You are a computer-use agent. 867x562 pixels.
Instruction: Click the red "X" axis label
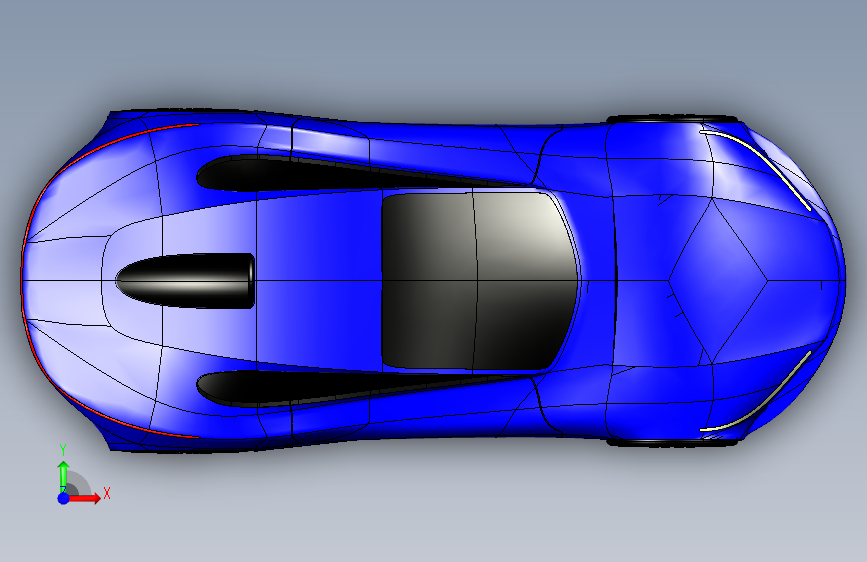(x=107, y=493)
